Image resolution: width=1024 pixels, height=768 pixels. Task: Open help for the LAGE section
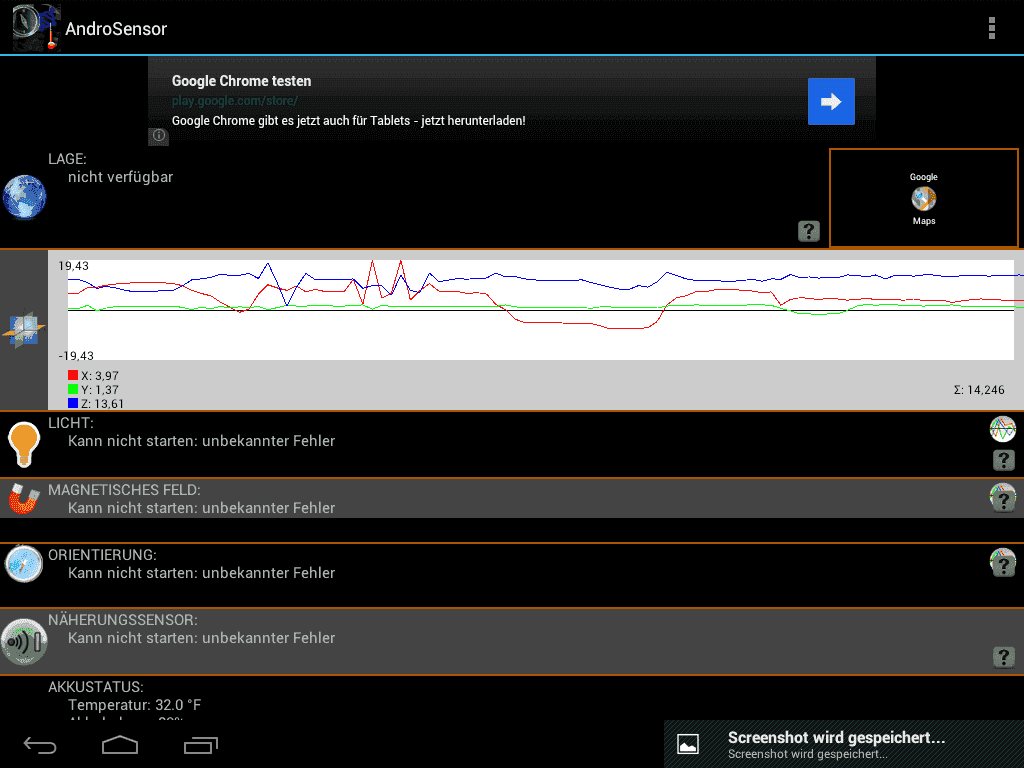(x=808, y=231)
